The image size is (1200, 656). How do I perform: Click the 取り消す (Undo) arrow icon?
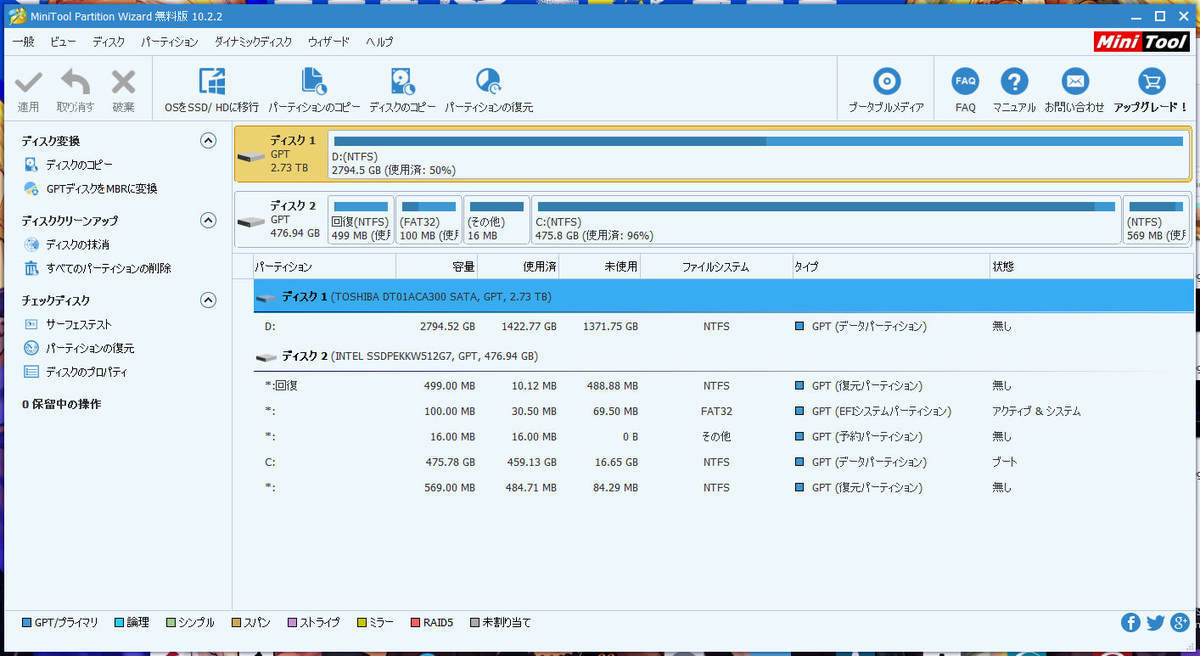pos(75,82)
